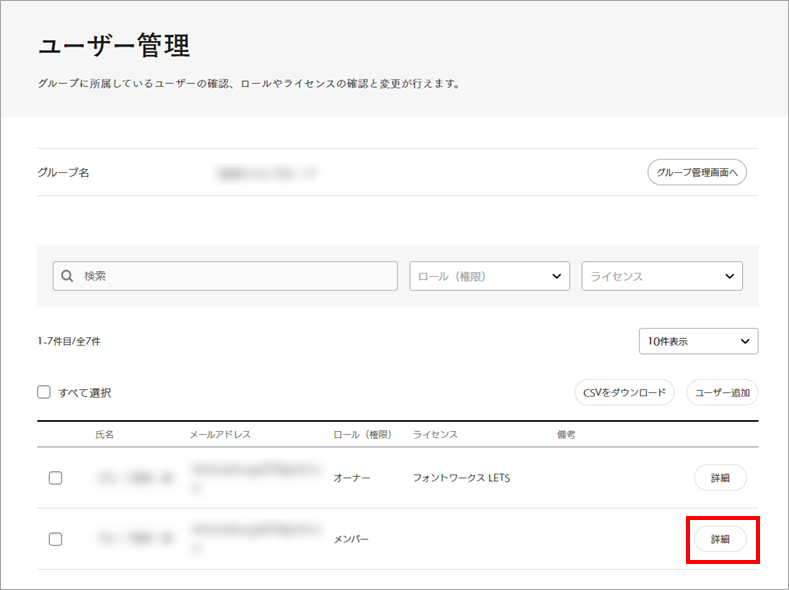
Task: Click the フォントワークス LETS license cell
Action: [461, 478]
